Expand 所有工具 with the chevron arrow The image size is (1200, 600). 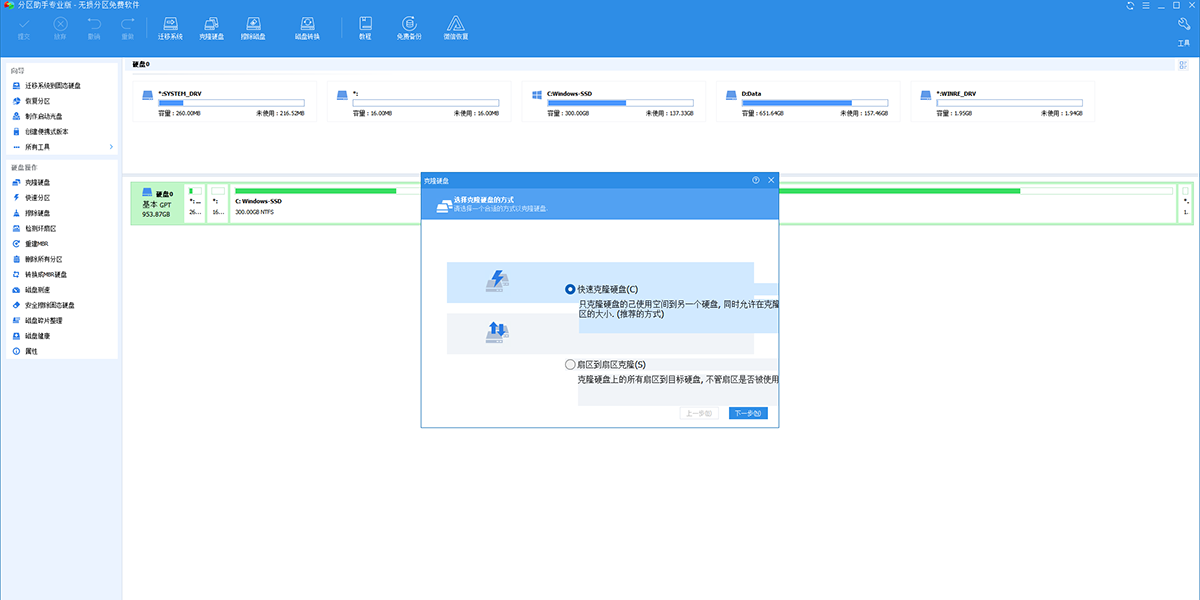111,147
